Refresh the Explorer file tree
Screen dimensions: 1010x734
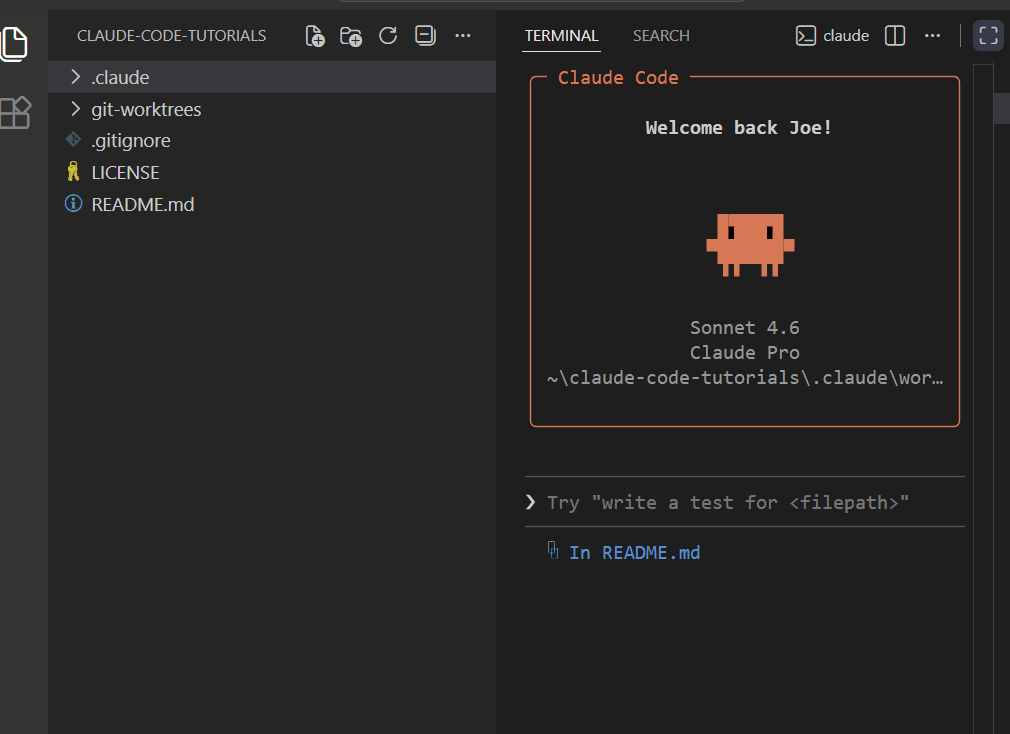(388, 35)
